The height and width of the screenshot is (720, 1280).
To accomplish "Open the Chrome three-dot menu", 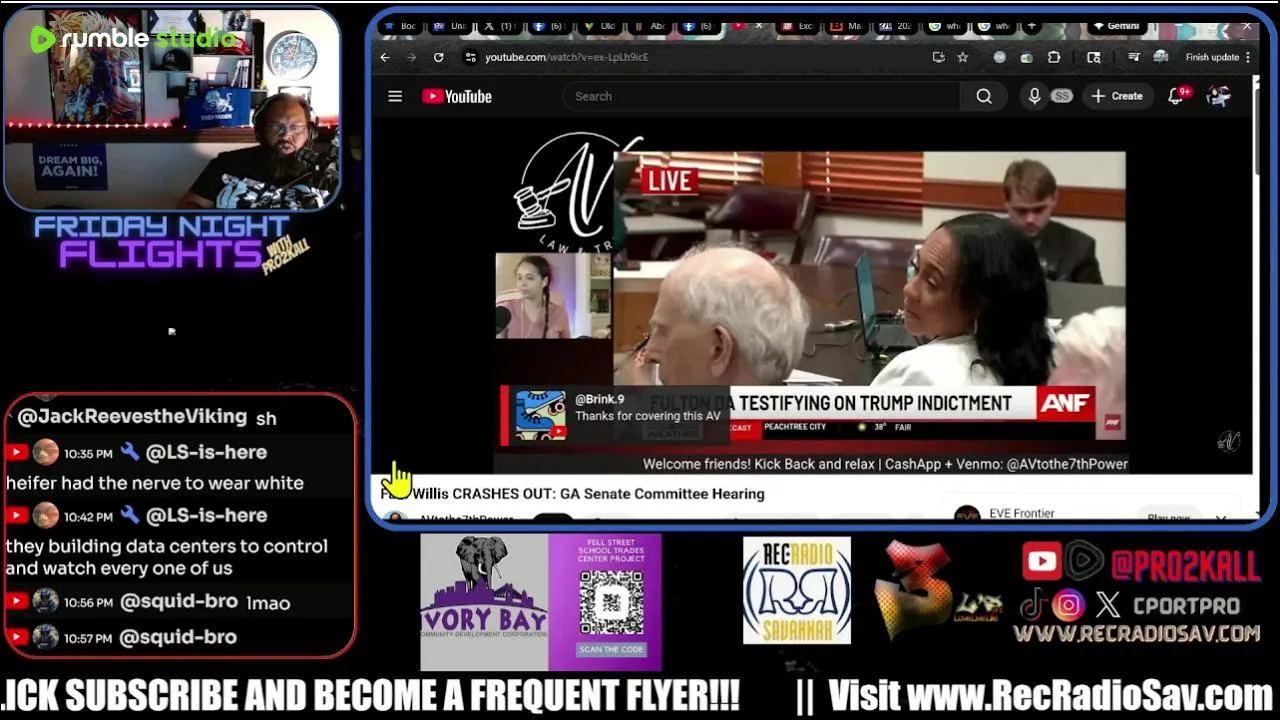I will tap(1248, 57).
